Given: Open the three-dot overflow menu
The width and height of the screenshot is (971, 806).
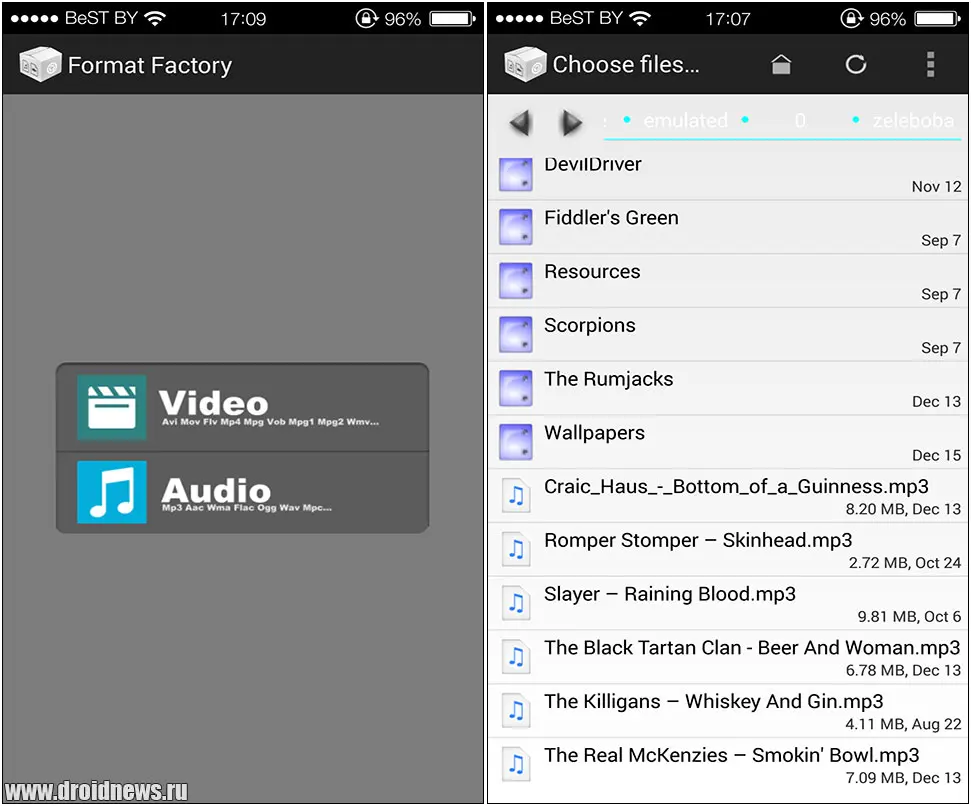Looking at the screenshot, I should click(x=930, y=64).
